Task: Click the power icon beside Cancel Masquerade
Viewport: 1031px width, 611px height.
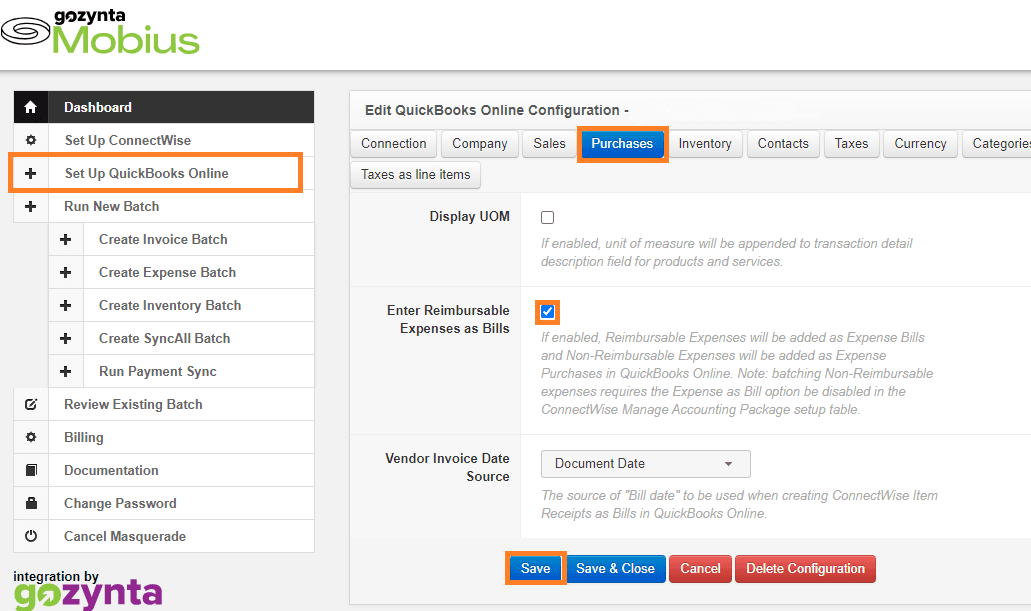Action: click(x=30, y=536)
